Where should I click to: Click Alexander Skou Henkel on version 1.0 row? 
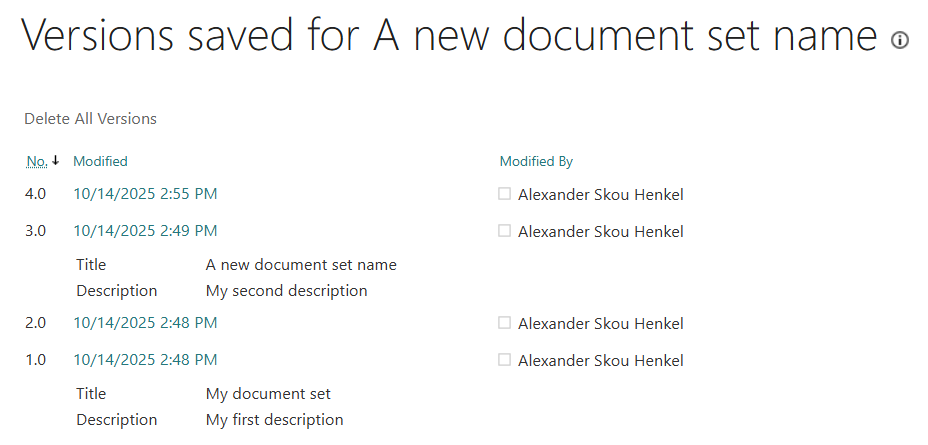(x=600, y=361)
